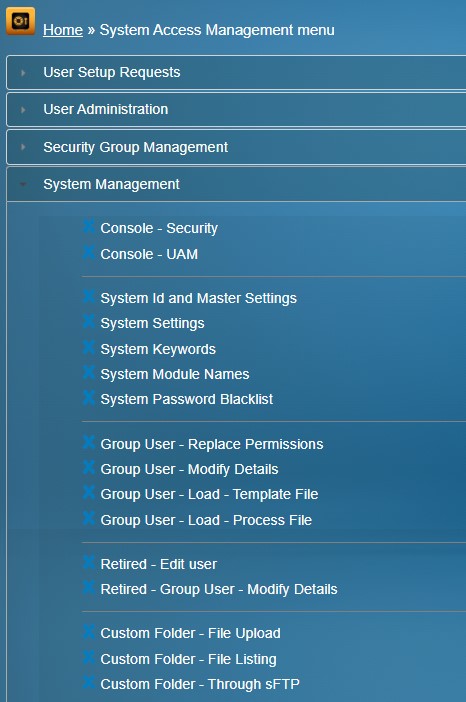Open System Id and Master Settings
Screen dimensions: 466x702
[x=198, y=298]
